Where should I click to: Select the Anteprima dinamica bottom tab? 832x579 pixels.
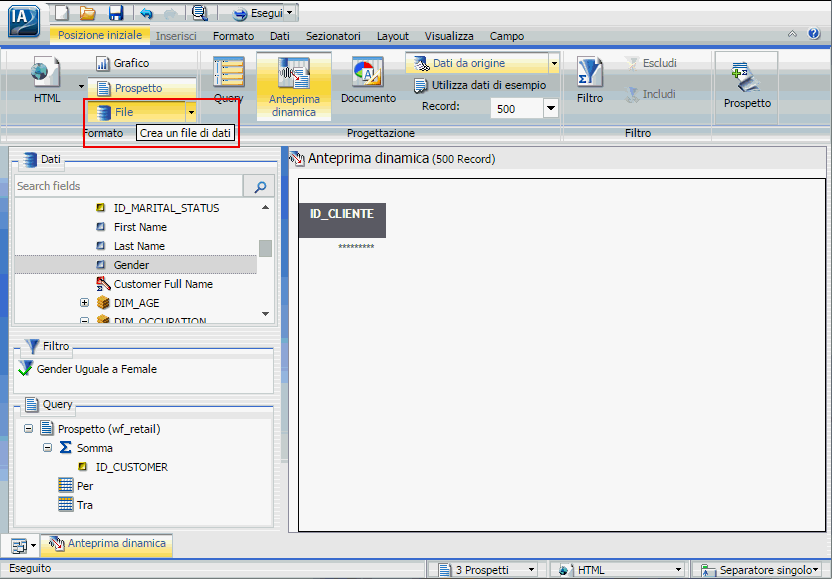pos(107,544)
